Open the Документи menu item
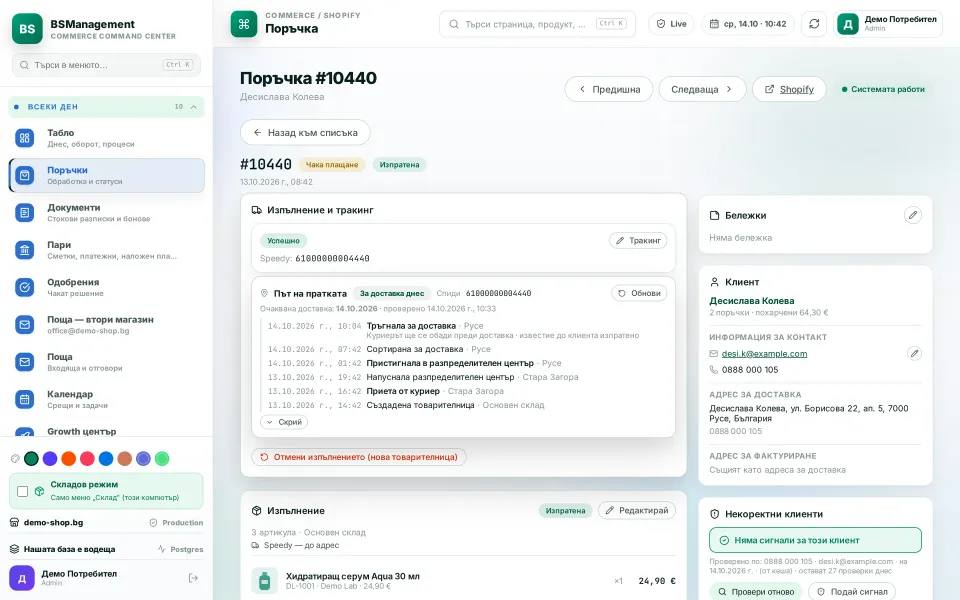Viewport: 960px width, 600px height. coord(107,212)
